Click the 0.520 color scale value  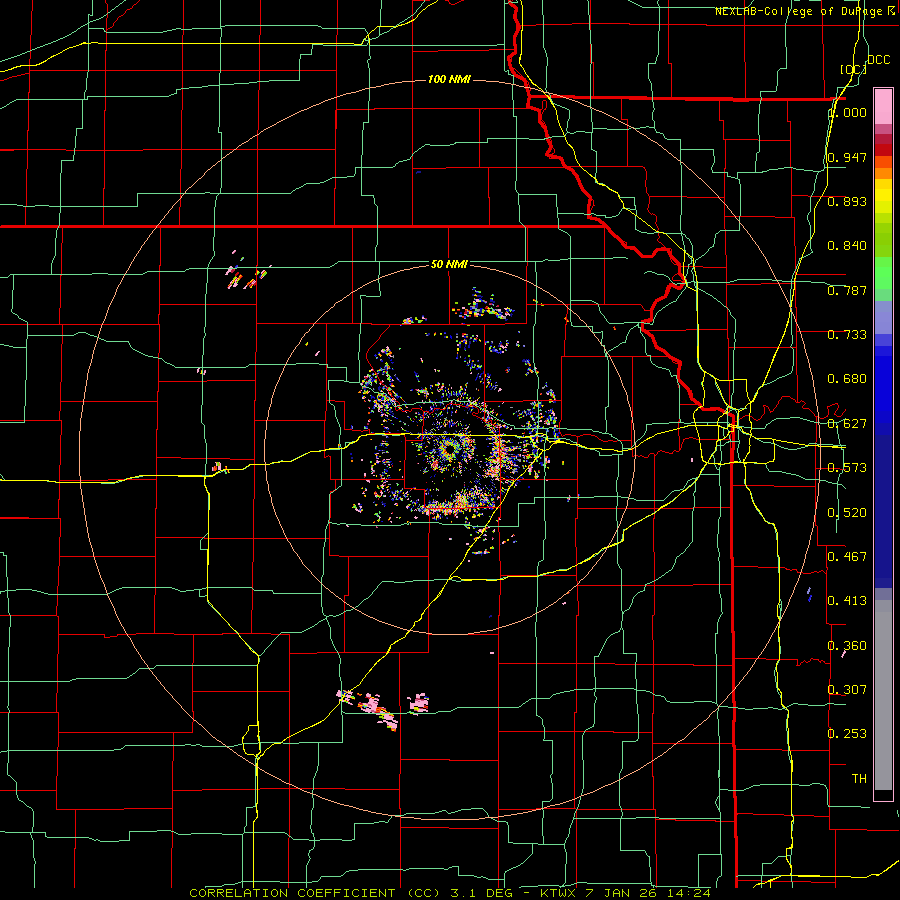point(847,513)
